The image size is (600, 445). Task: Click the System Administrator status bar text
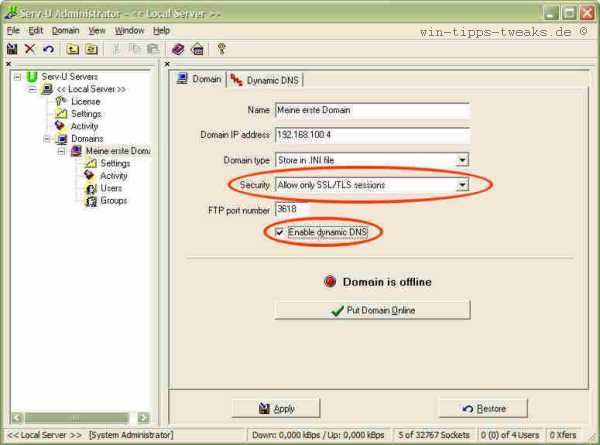pyautogui.click(x=131, y=435)
